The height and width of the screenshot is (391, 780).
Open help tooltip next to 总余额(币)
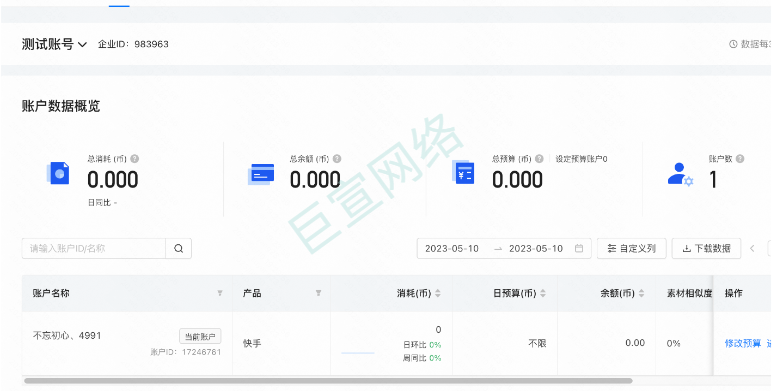click(x=337, y=159)
